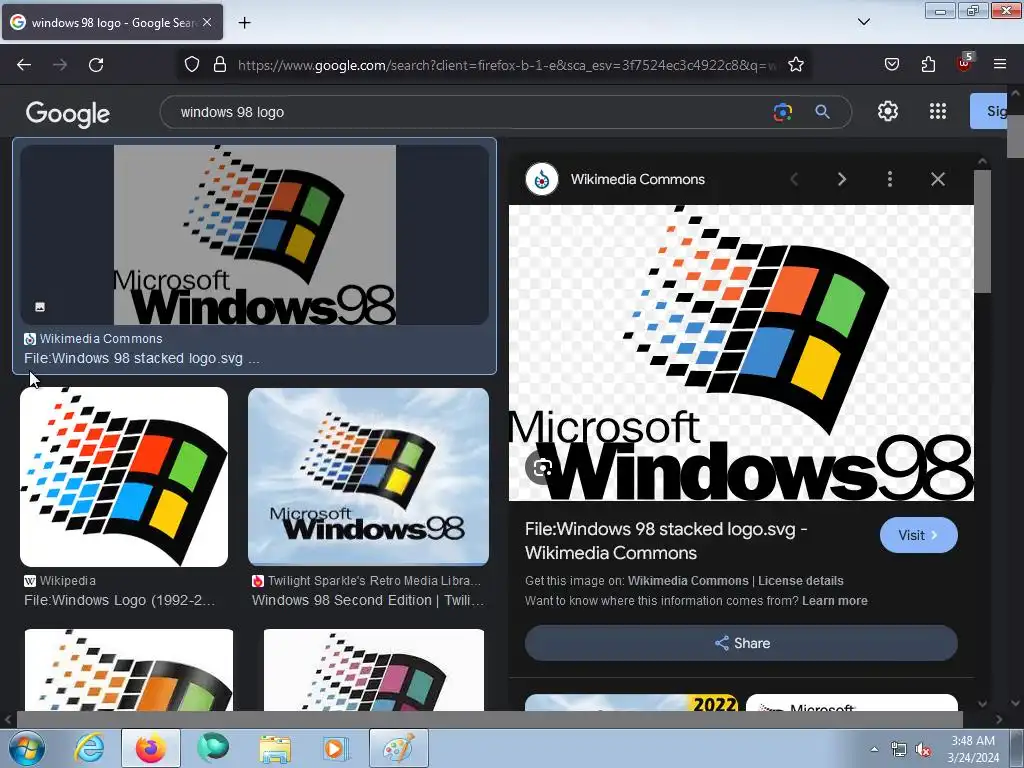The height and width of the screenshot is (768, 1024).
Task: Click the Sign in button
Action: pos(990,111)
